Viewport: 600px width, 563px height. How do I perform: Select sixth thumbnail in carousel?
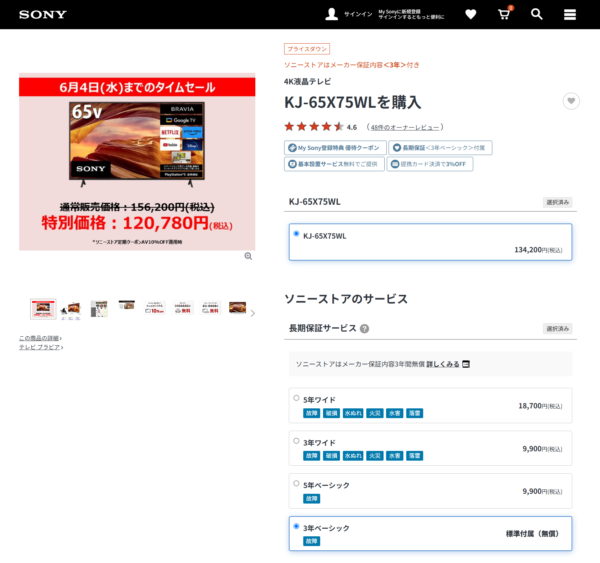pos(183,308)
